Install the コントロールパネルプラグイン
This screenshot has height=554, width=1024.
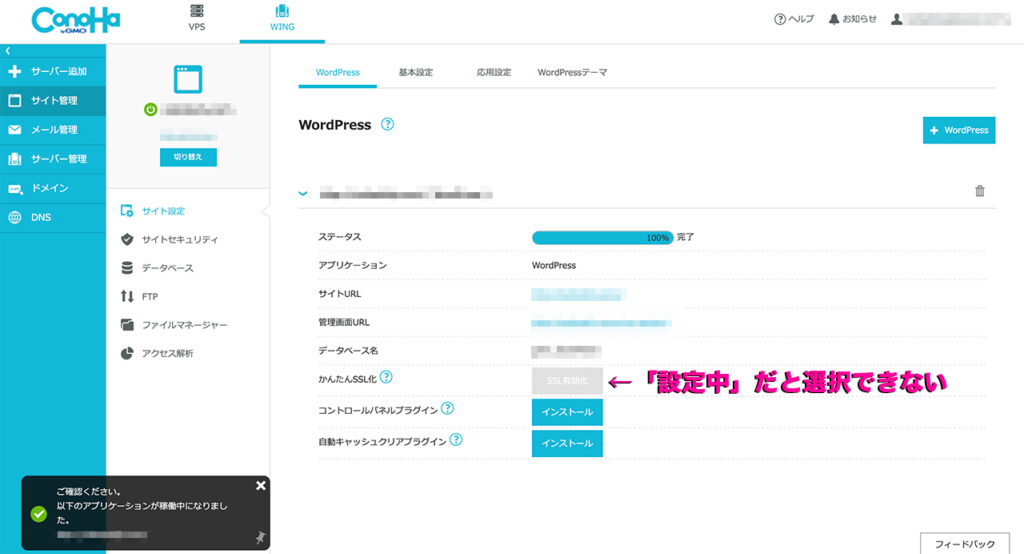point(567,412)
